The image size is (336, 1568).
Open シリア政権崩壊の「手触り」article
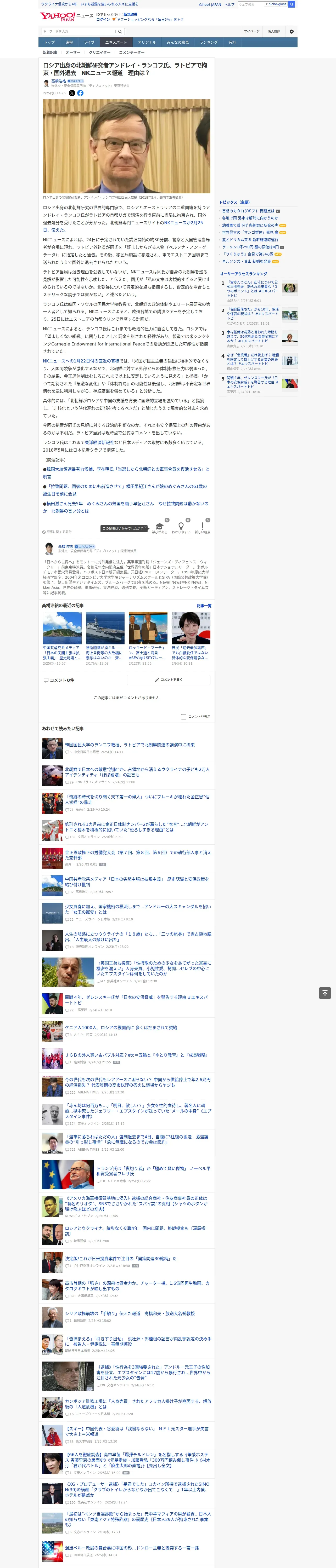130,1313
